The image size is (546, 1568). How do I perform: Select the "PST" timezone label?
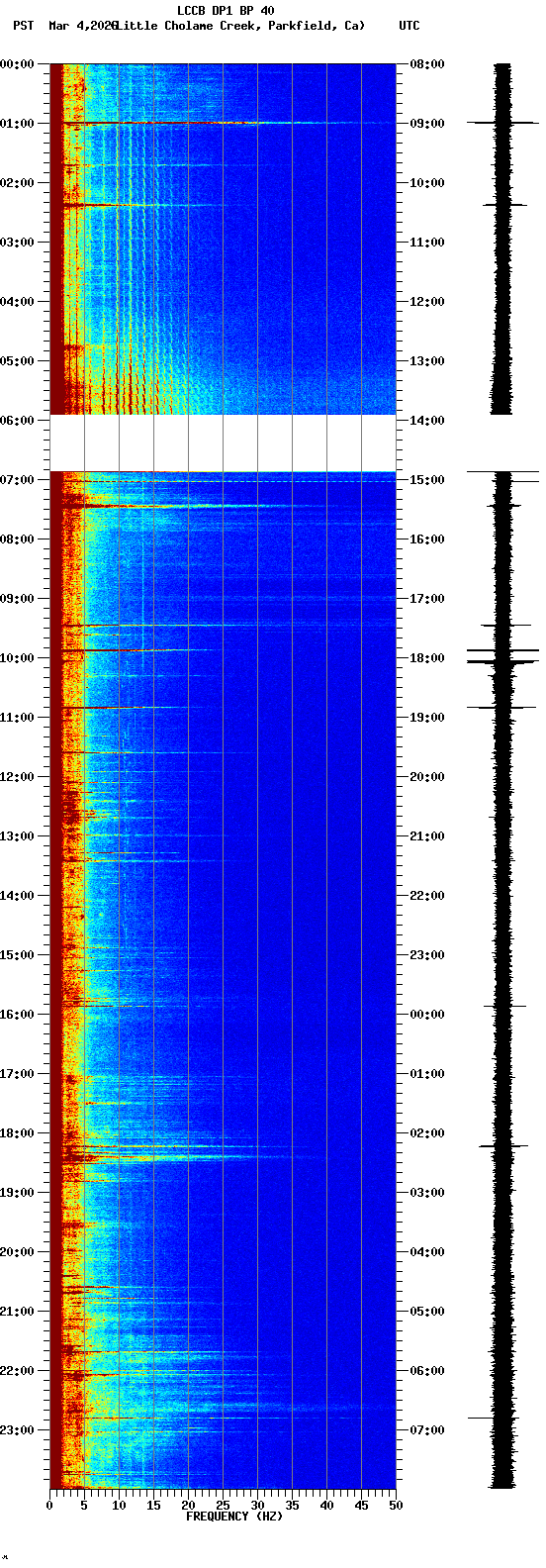pos(23,25)
